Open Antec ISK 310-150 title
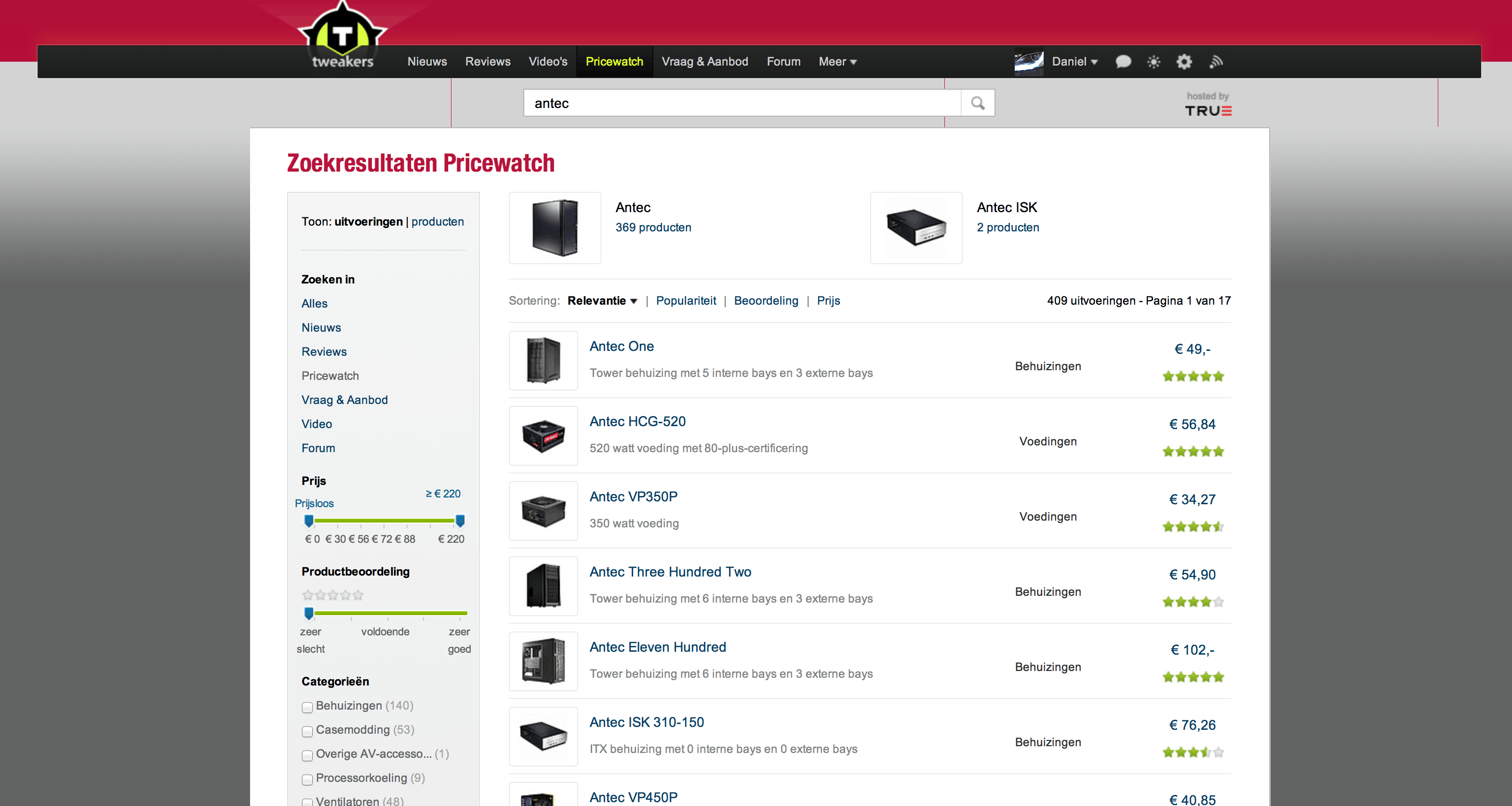1512x806 pixels. click(x=646, y=722)
